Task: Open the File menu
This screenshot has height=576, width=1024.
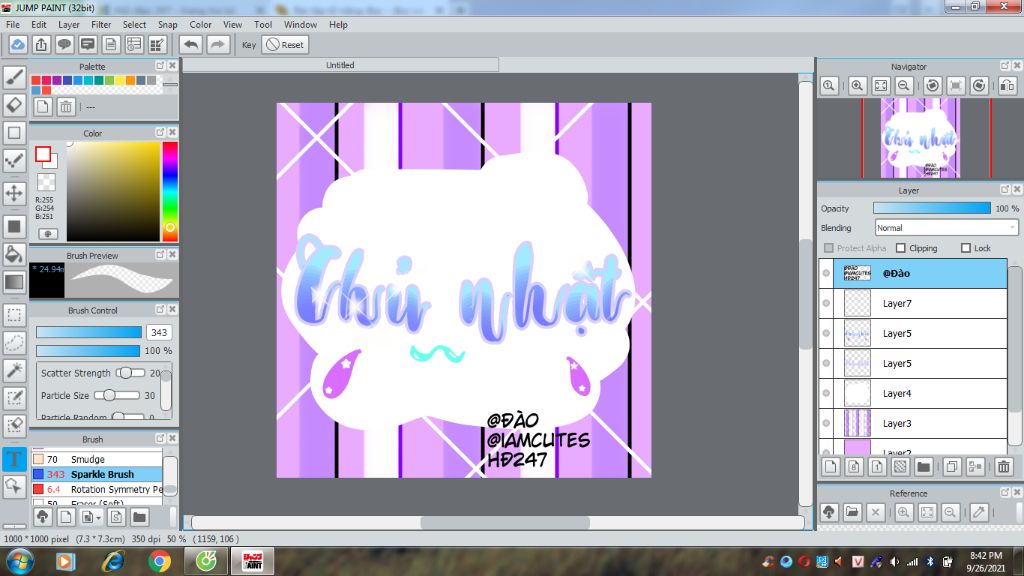Action: tap(12, 25)
